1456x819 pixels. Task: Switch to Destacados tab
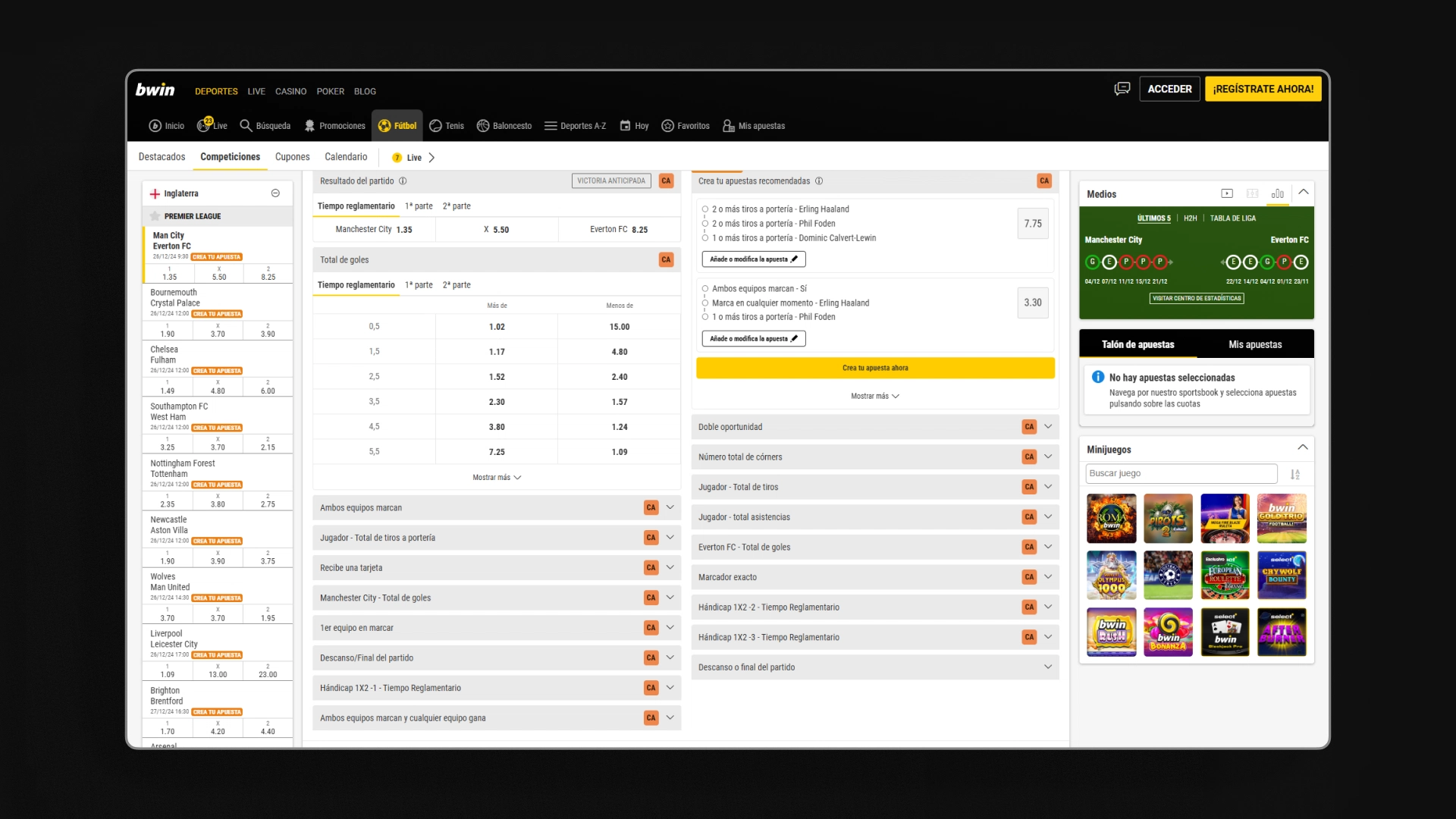[162, 157]
